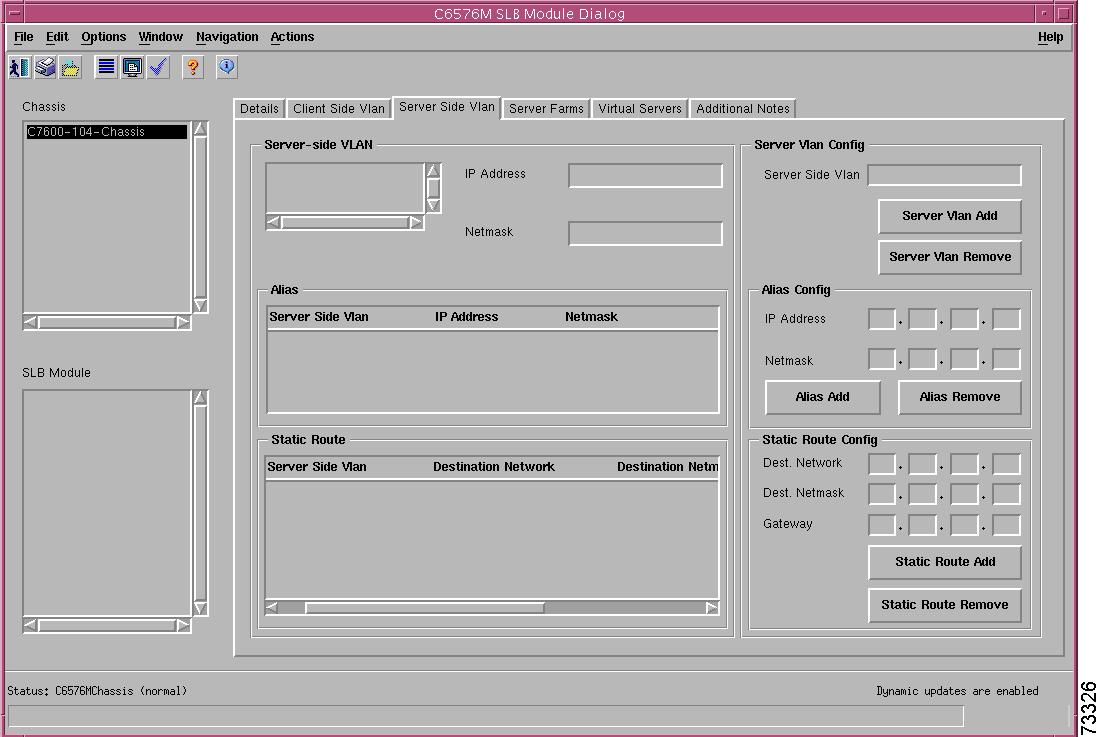The image size is (1101, 737).
Task: Click Server-side VLAN list scroll down arrow
Action: pos(433,205)
